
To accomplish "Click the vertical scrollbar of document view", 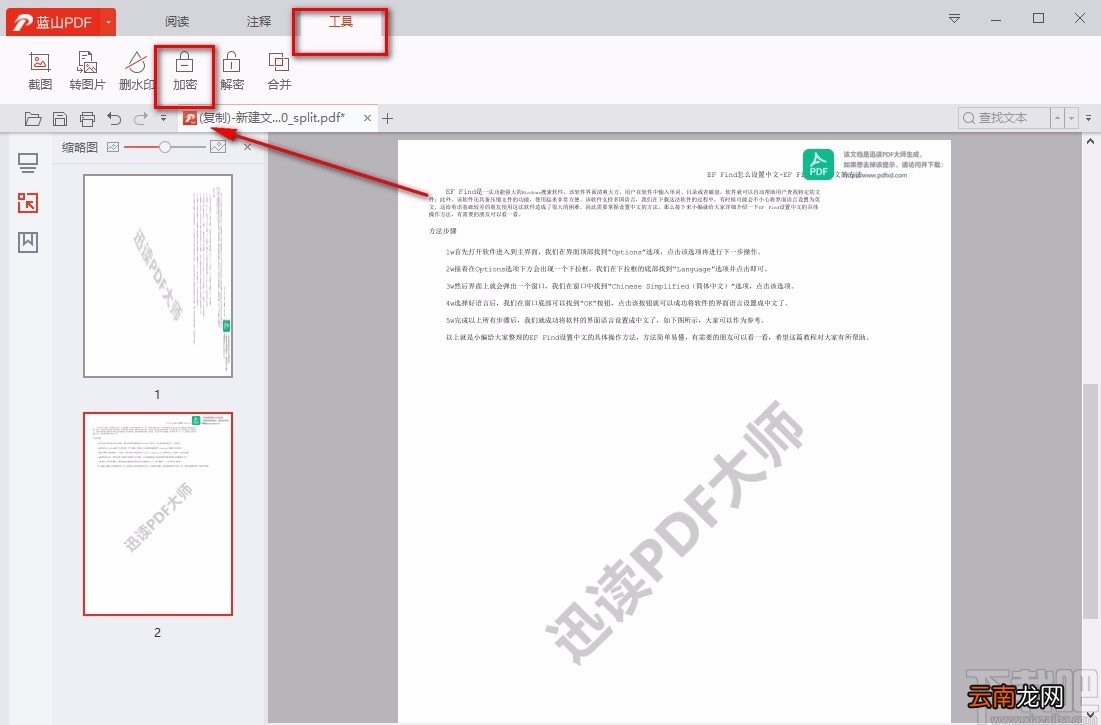I will coord(1090,500).
